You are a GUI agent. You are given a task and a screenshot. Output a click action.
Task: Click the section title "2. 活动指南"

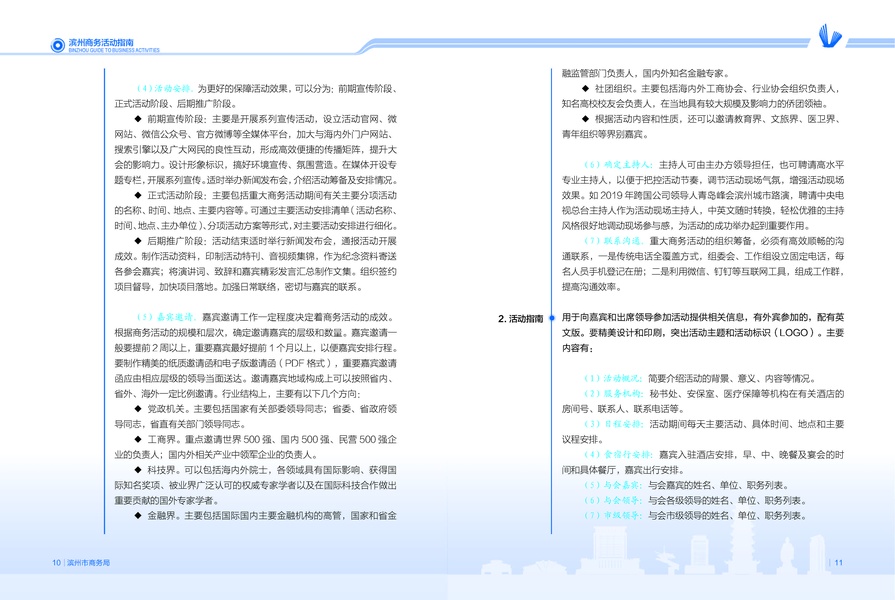521,319
